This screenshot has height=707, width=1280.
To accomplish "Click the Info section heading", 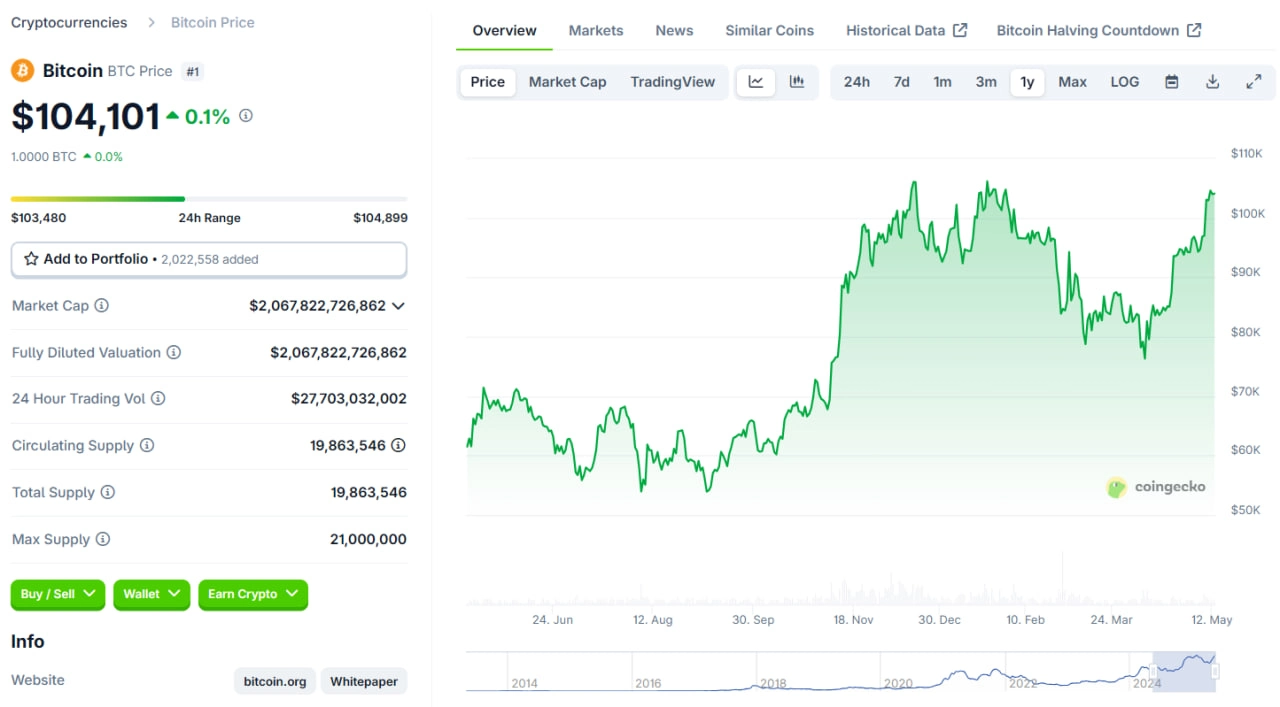I will pos(28,642).
